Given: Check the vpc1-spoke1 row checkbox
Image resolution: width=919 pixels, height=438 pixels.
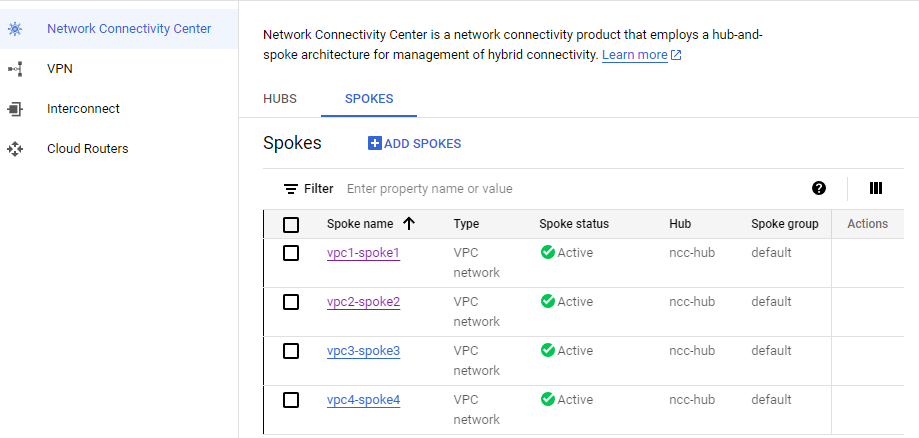Looking at the screenshot, I should tap(291, 253).
